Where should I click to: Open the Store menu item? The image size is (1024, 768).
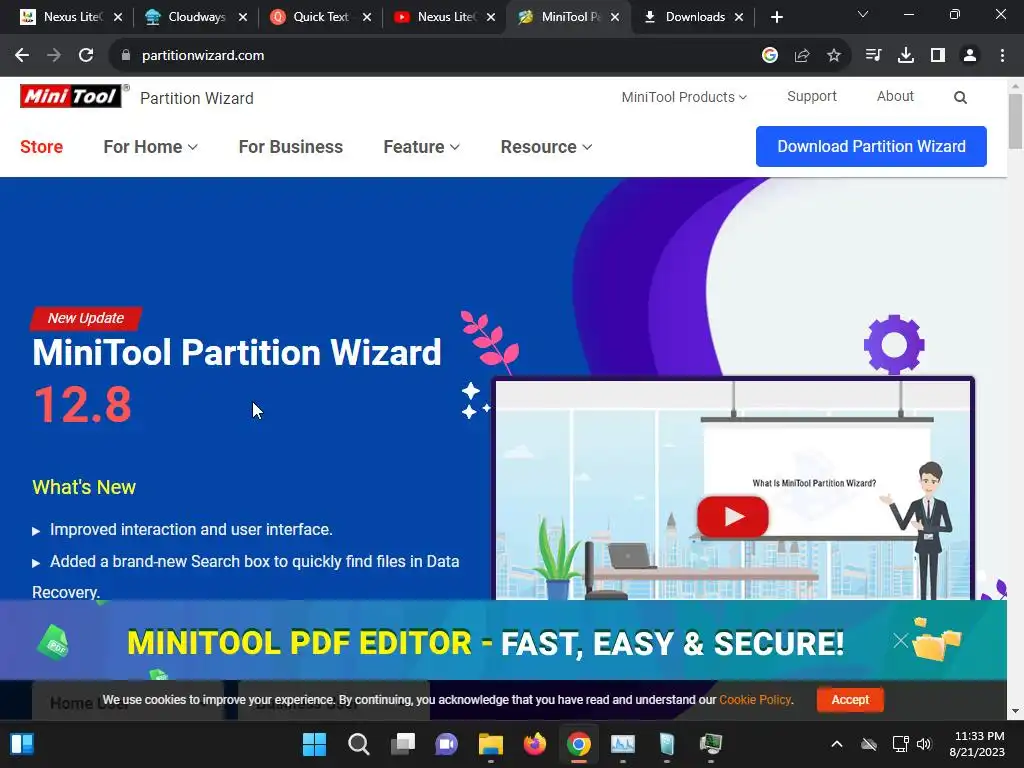click(x=41, y=147)
